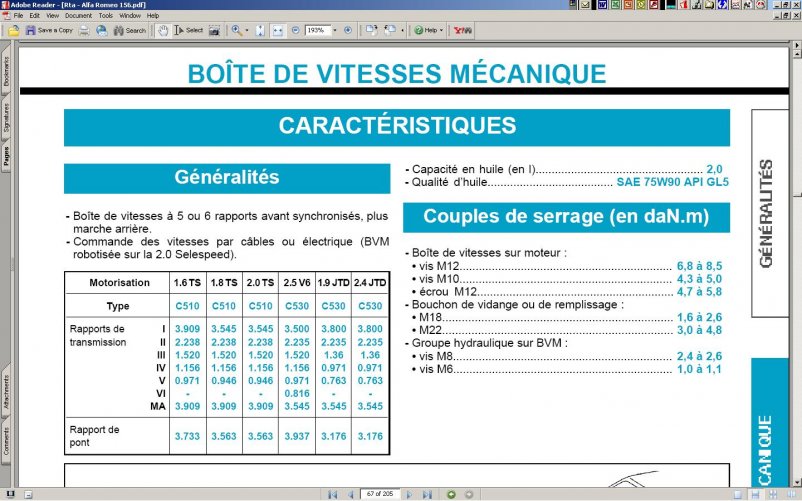802x501 pixels.
Task: Click the minus zoom out button
Action: [295, 30]
